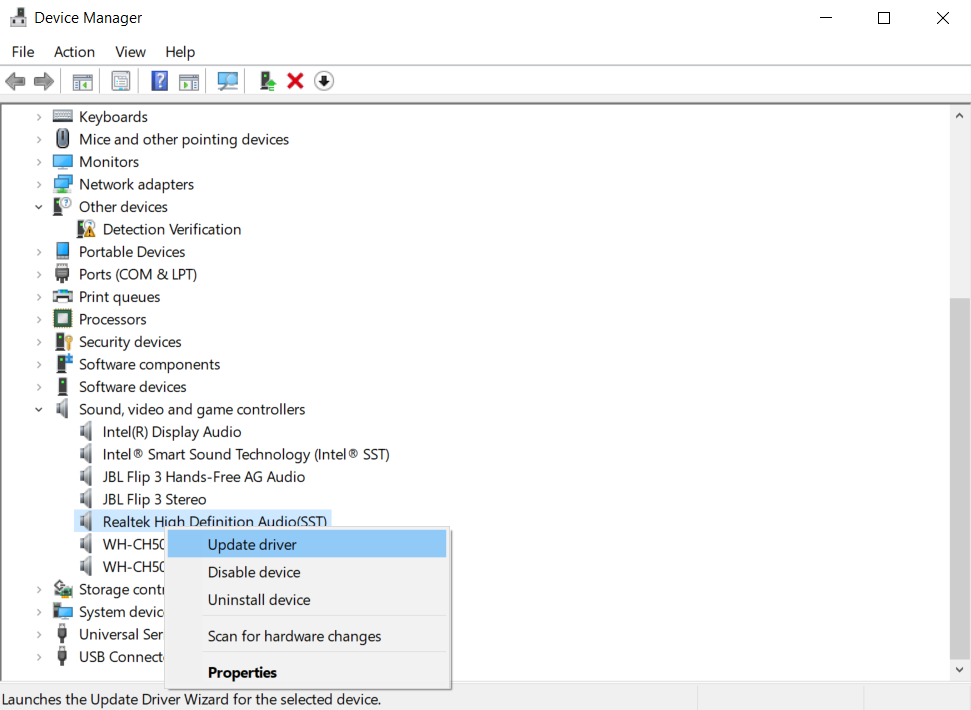Viewport: 971px width, 710px height.
Task: Expand the Portable Devices node
Action: (x=38, y=252)
